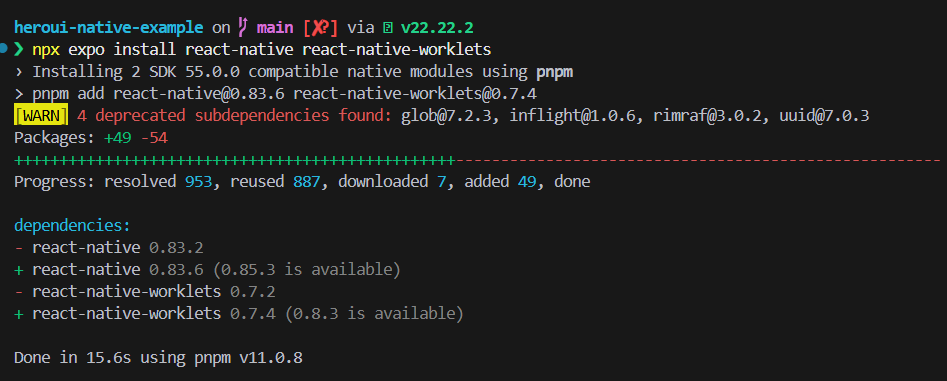Click the heroui-native-example directory name
Screen dimensions: 947x381
(109, 27)
